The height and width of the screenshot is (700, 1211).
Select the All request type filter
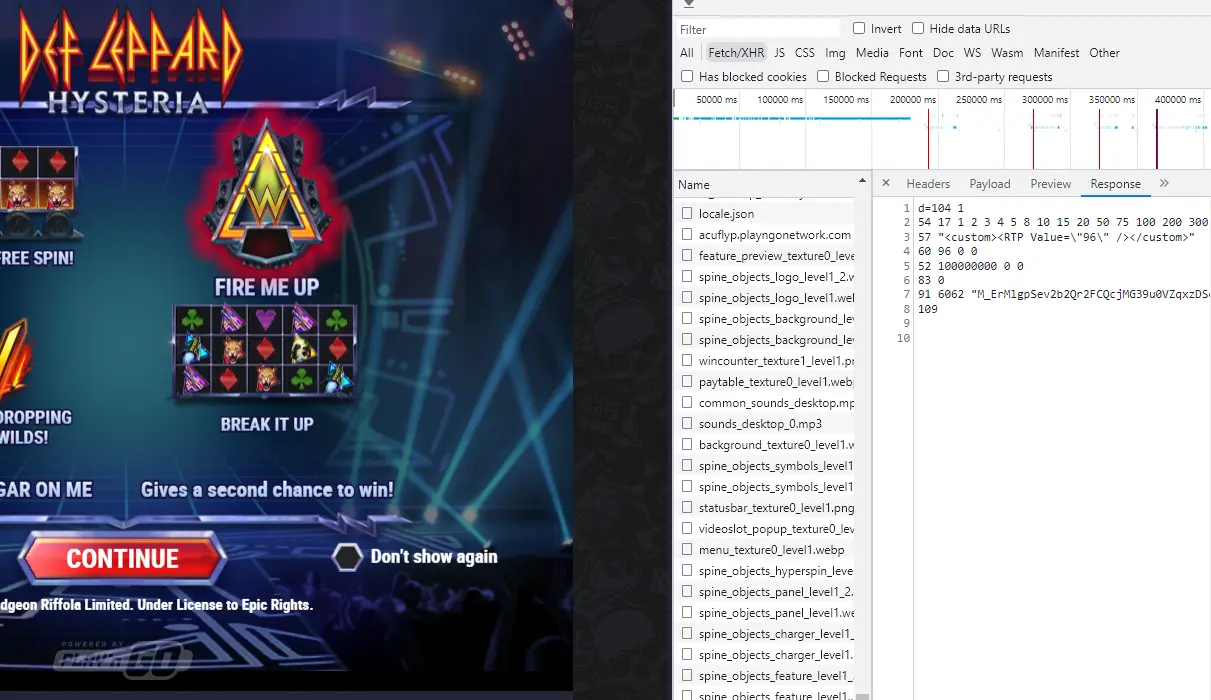point(687,53)
